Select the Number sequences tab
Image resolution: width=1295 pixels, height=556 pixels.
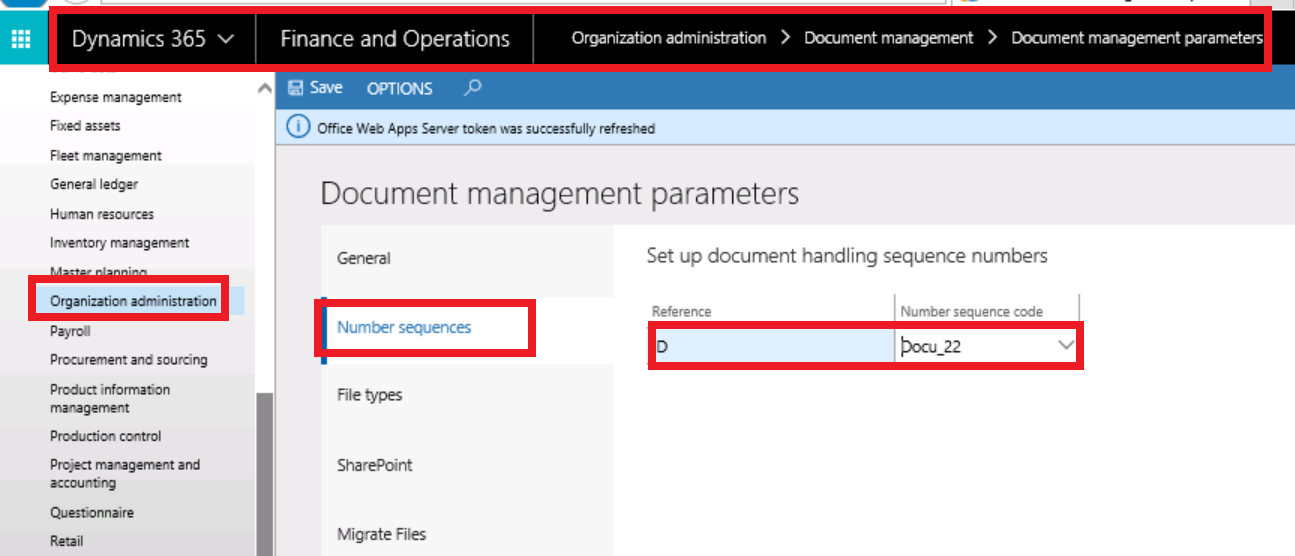click(x=404, y=327)
